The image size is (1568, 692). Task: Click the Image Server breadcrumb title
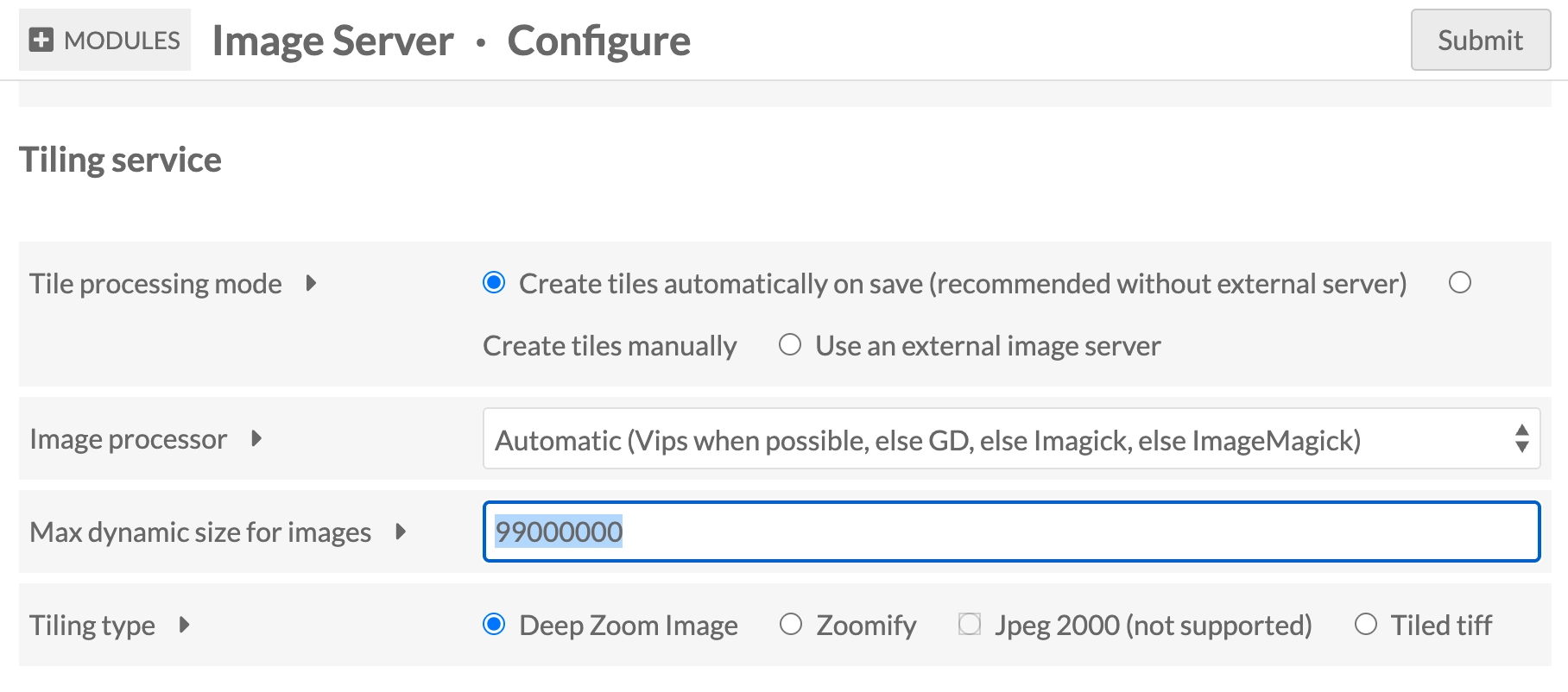coord(332,41)
